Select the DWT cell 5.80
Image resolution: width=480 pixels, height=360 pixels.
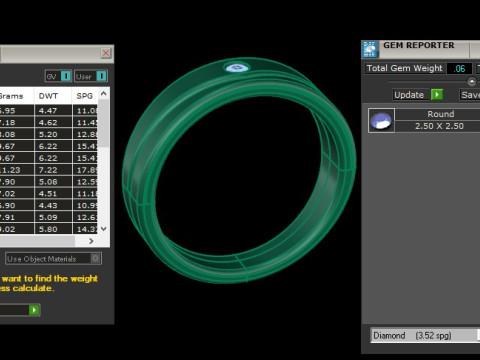point(53,229)
